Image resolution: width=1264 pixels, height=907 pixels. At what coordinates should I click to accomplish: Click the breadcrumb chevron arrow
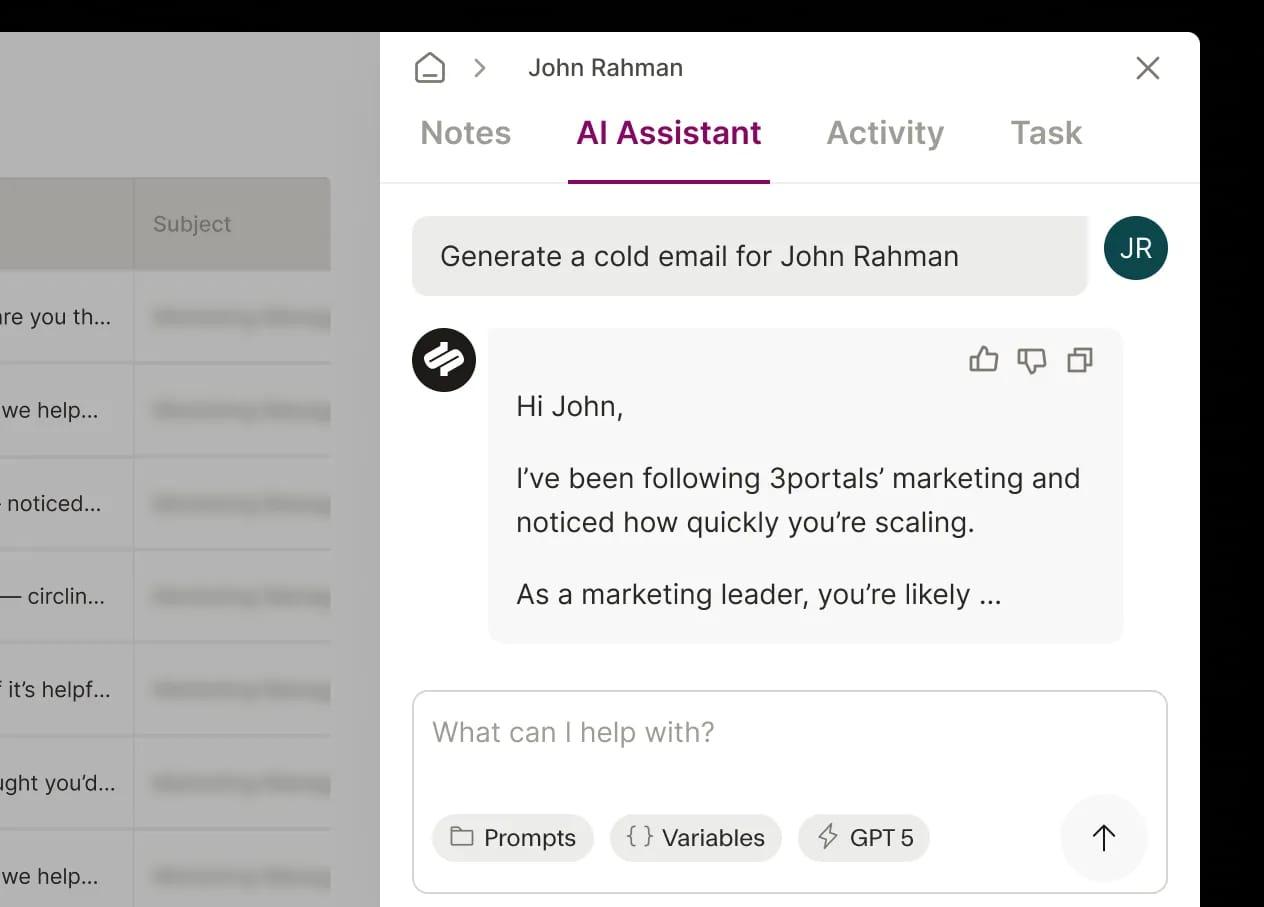480,68
